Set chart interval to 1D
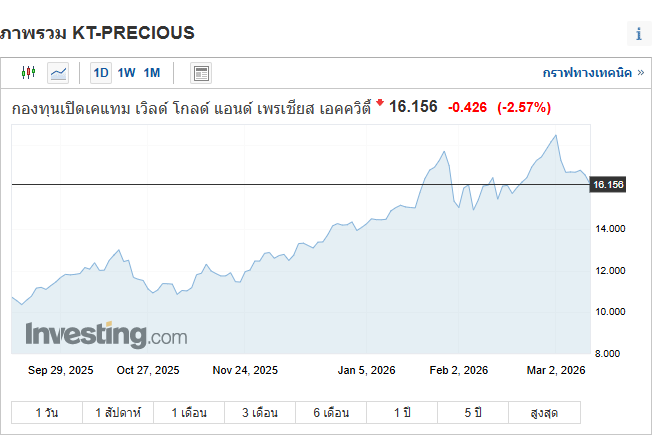The image size is (654, 435). pyautogui.click(x=101, y=73)
